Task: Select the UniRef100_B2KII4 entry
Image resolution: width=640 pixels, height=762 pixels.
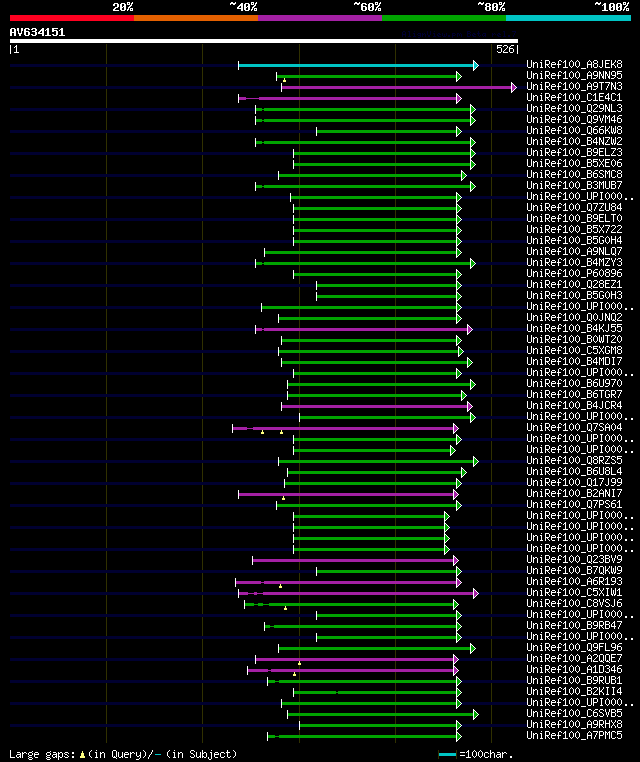Action: click(x=574, y=692)
